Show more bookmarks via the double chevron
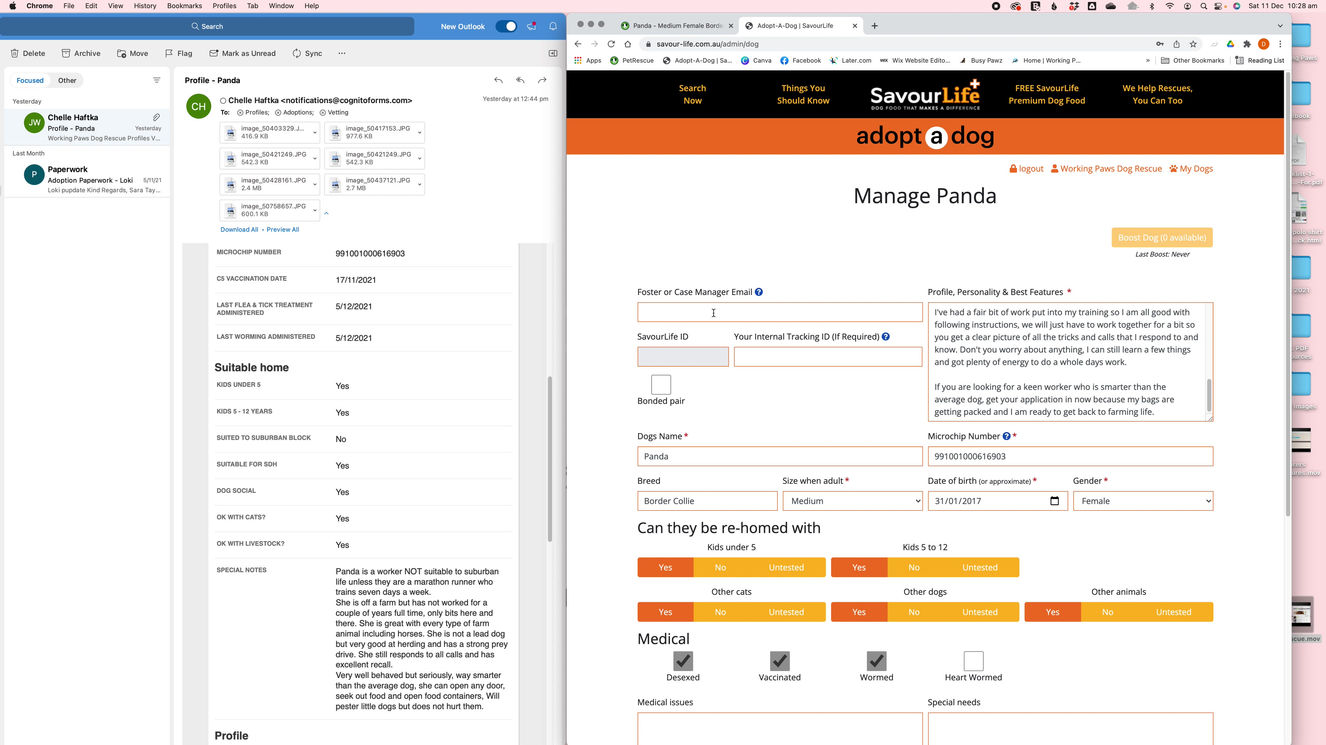This screenshot has width=1326, height=745. (x=1146, y=60)
